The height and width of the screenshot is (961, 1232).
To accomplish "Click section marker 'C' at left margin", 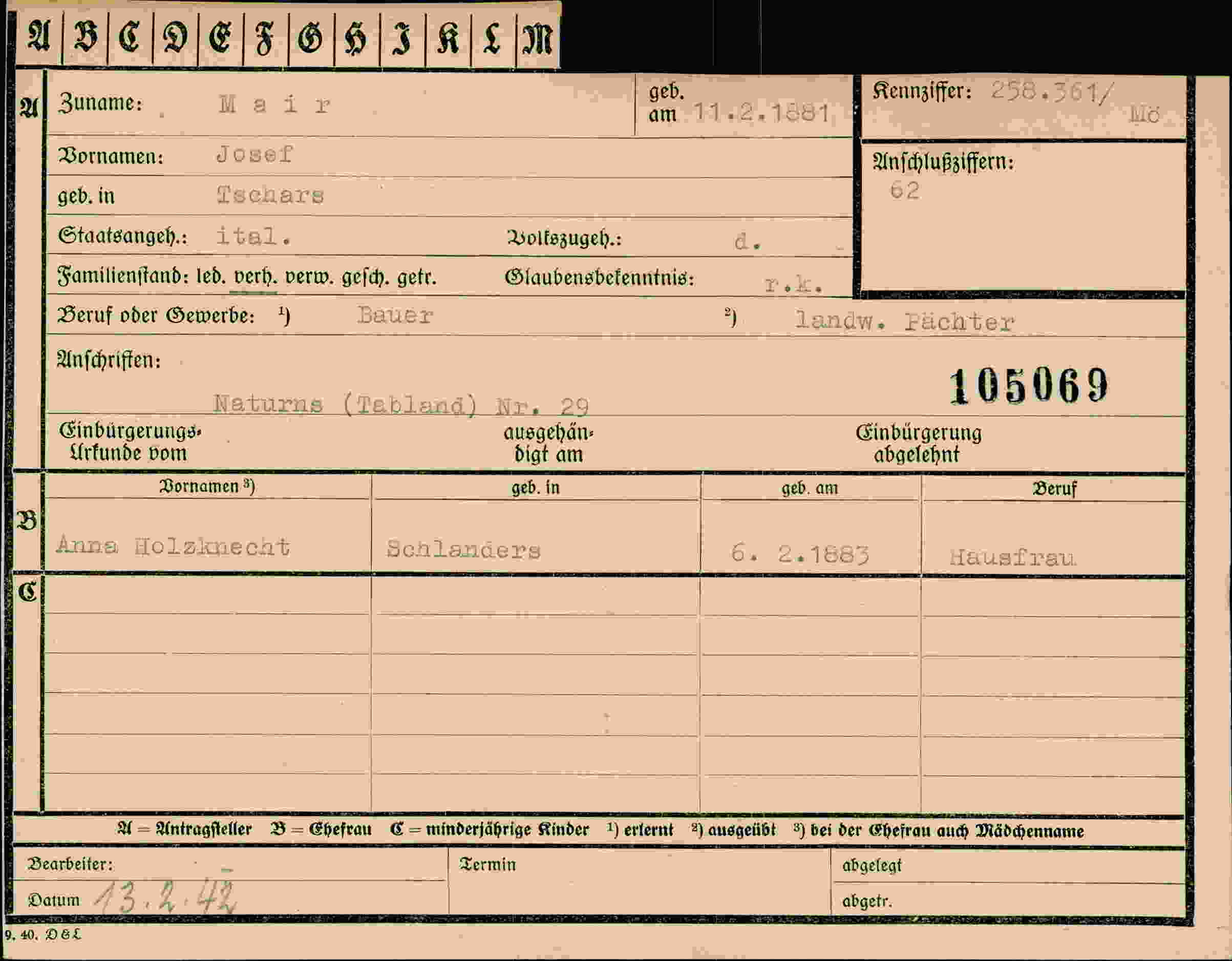I will pyautogui.click(x=27, y=592).
